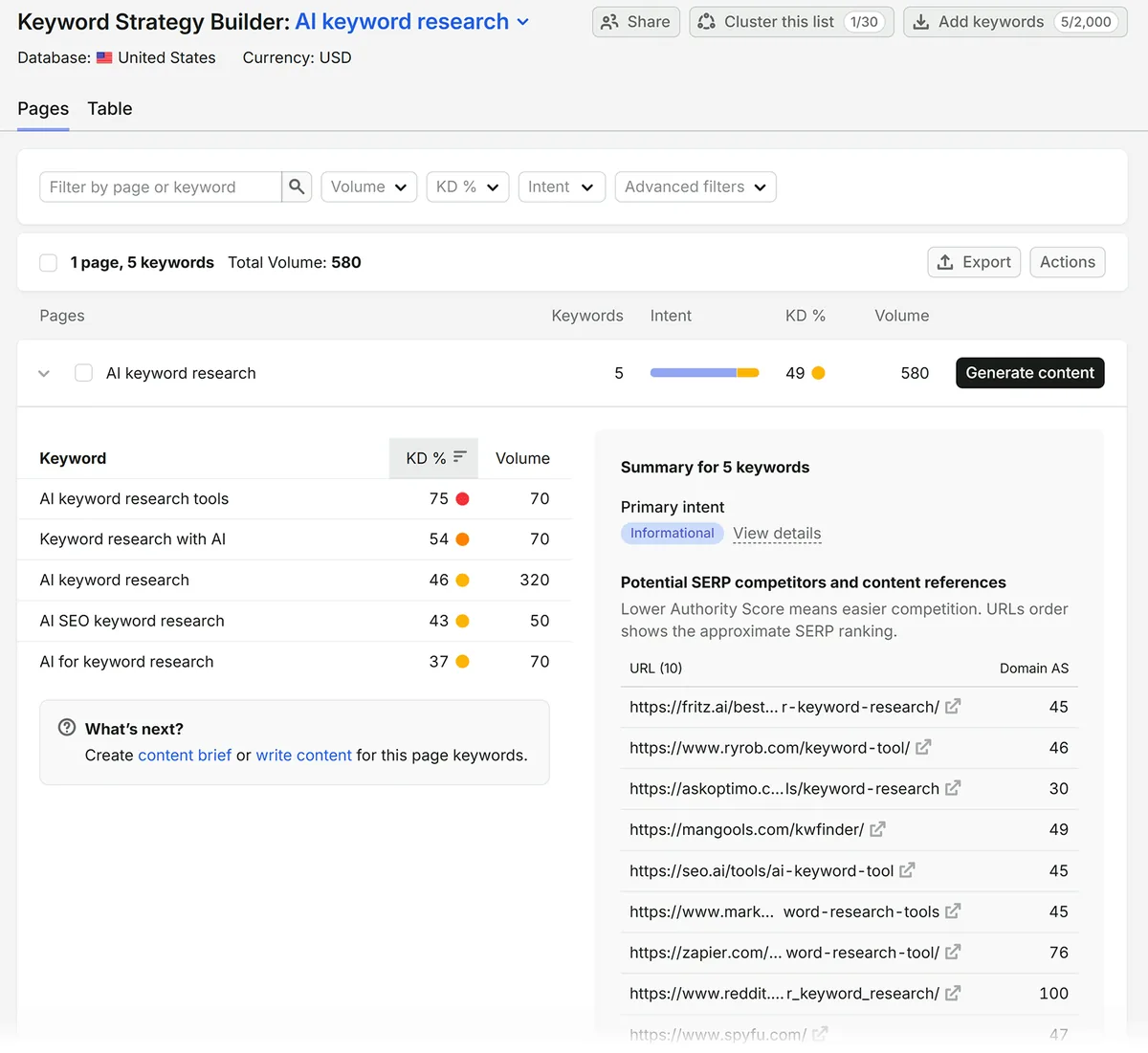Select the AI SEO keyword research row
Screen dimensions: 1148x1053
tap(295, 621)
